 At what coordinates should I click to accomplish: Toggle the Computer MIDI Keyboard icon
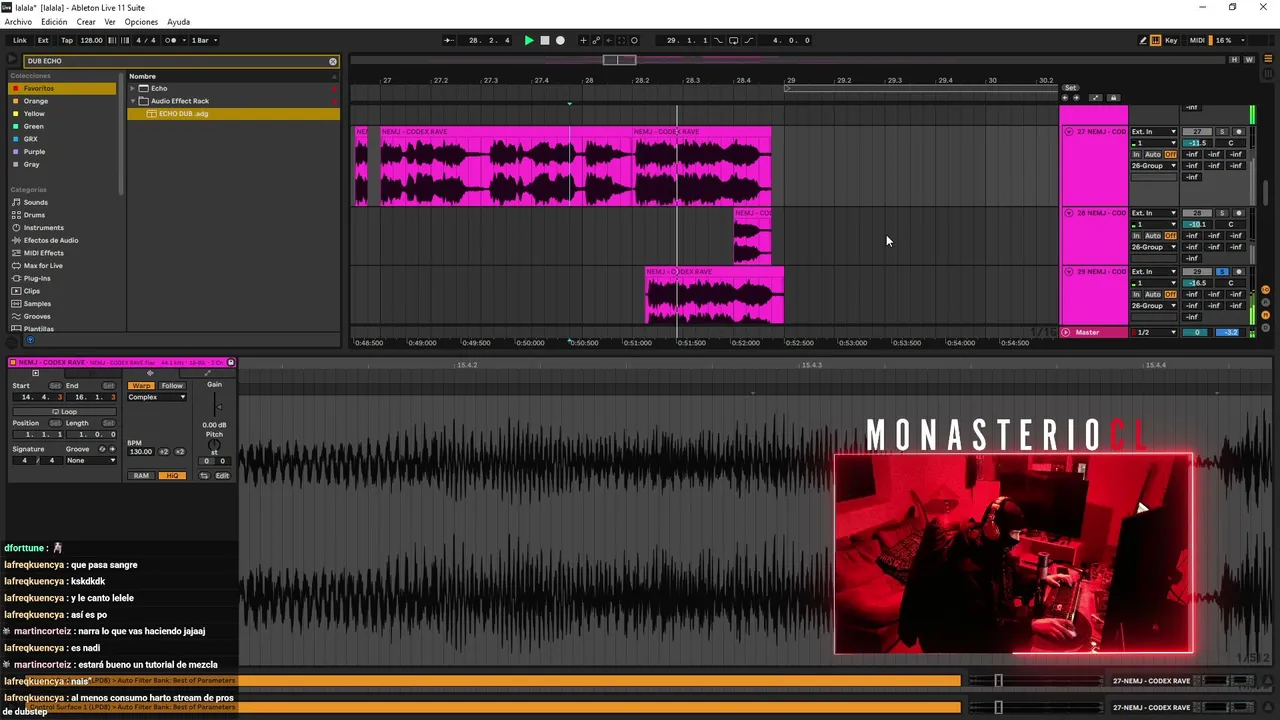point(1156,40)
